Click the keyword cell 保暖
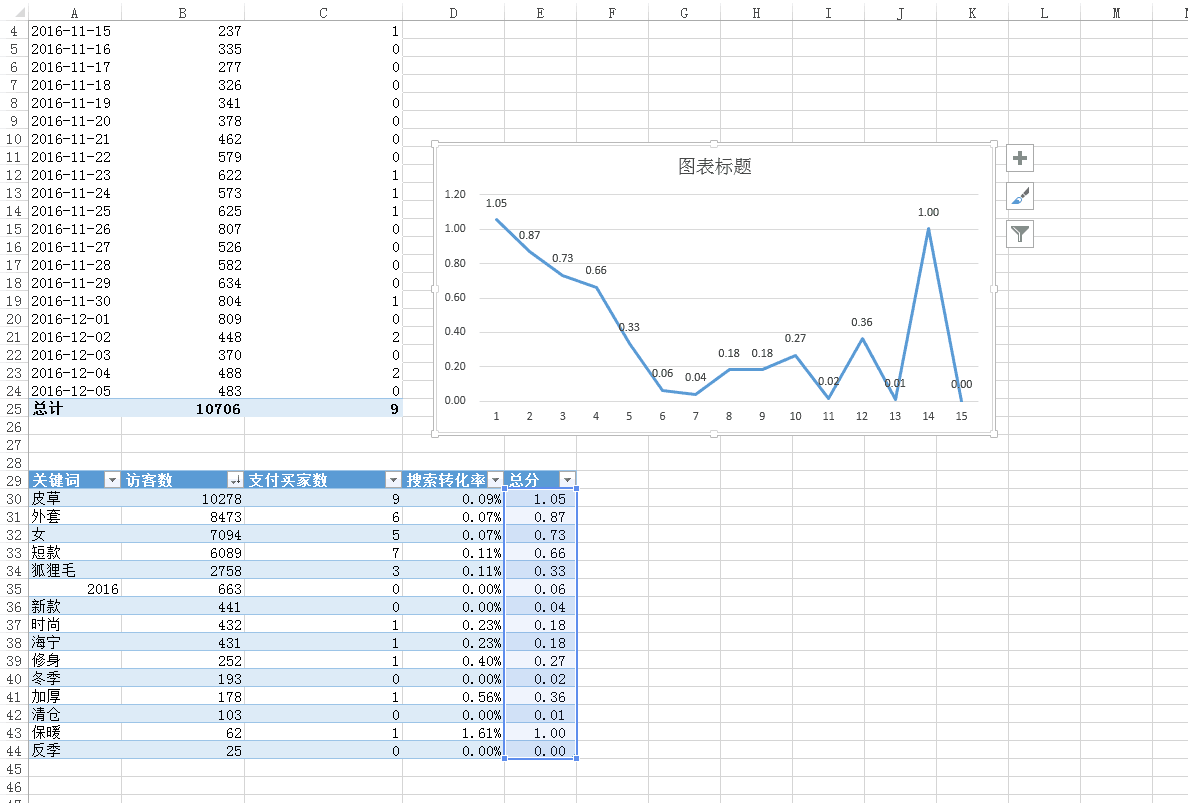 (74, 733)
